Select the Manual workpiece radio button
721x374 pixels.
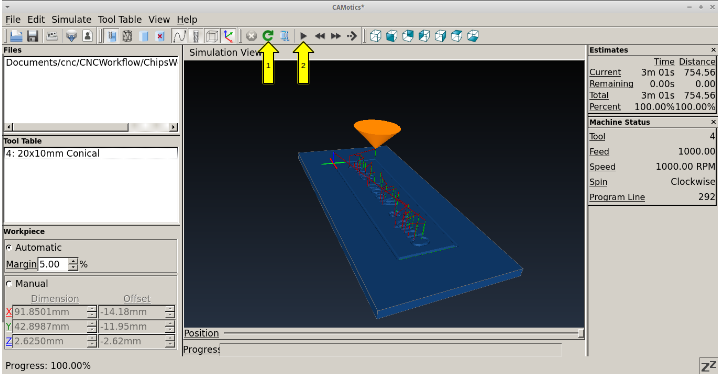(9, 284)
